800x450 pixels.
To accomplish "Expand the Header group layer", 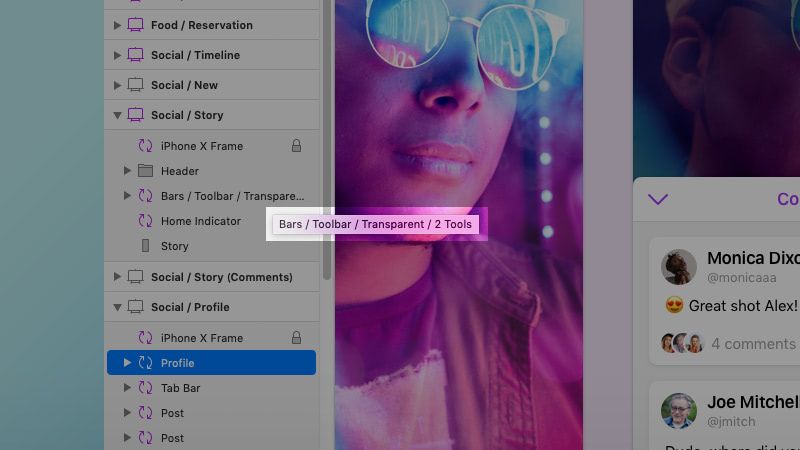I will pos(128,171).
